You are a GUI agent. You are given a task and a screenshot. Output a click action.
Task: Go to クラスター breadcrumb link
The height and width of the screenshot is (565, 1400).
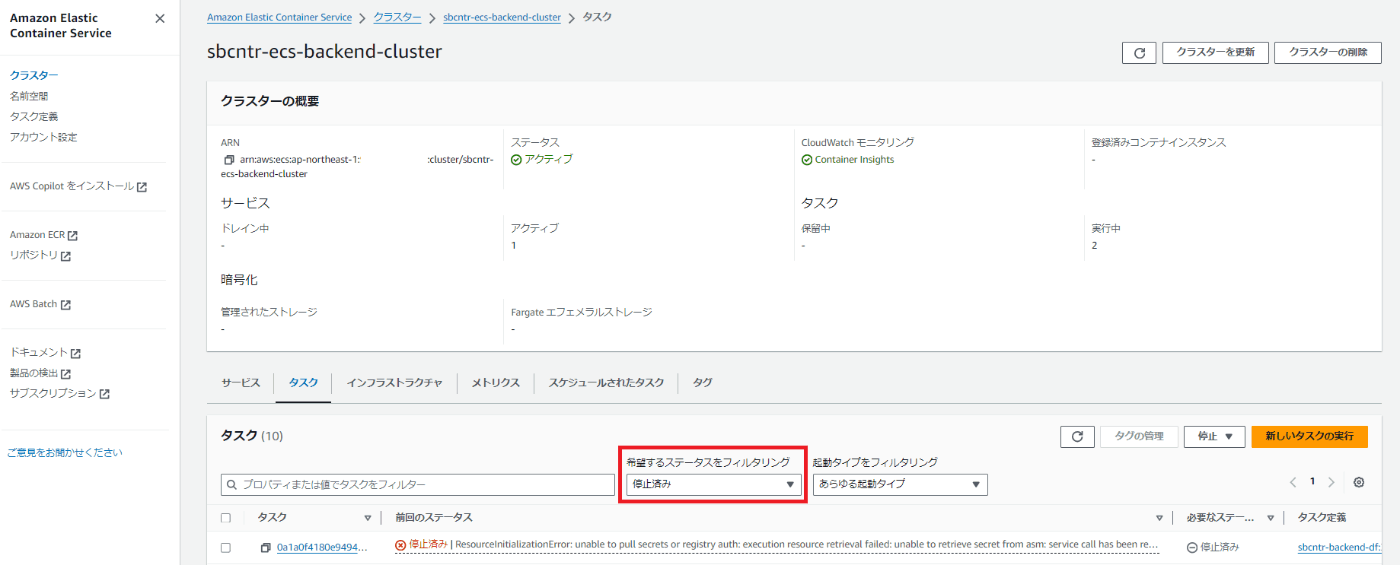(x=397, y=17)
